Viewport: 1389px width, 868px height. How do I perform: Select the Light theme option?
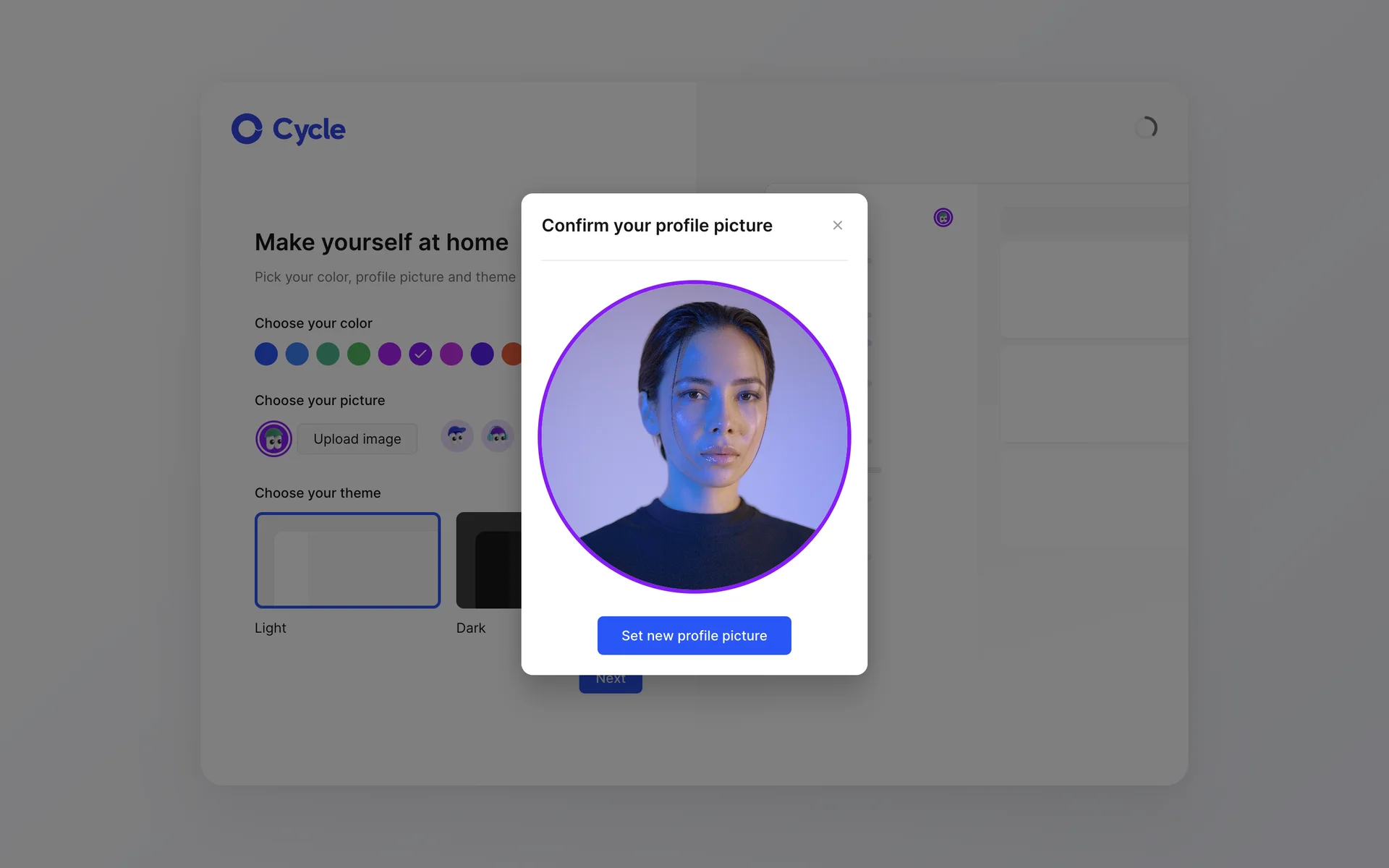click(x=347, y=560)
